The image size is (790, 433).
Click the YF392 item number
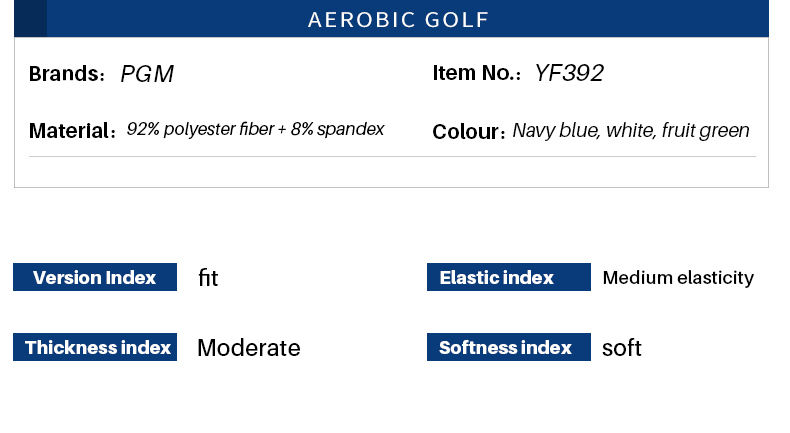[569, 73]
